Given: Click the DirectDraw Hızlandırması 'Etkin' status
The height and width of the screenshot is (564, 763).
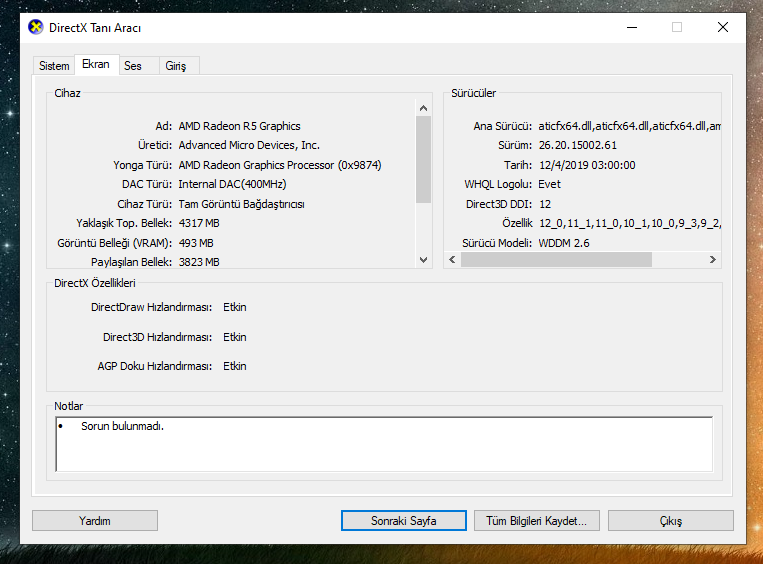Looking at the screenshot, I should (235, 307).
